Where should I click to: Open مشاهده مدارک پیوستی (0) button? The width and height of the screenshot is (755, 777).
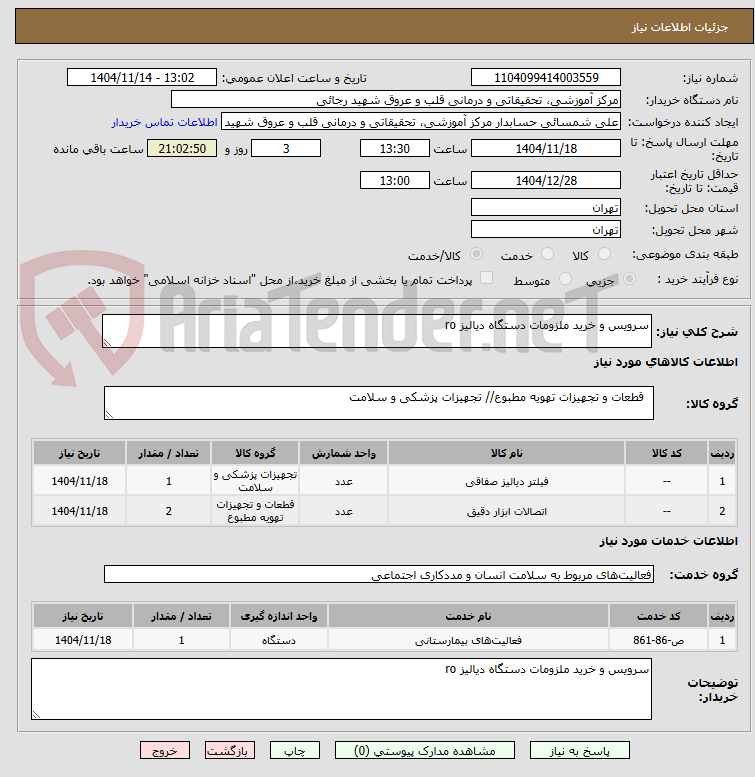(x=425, y=750)
